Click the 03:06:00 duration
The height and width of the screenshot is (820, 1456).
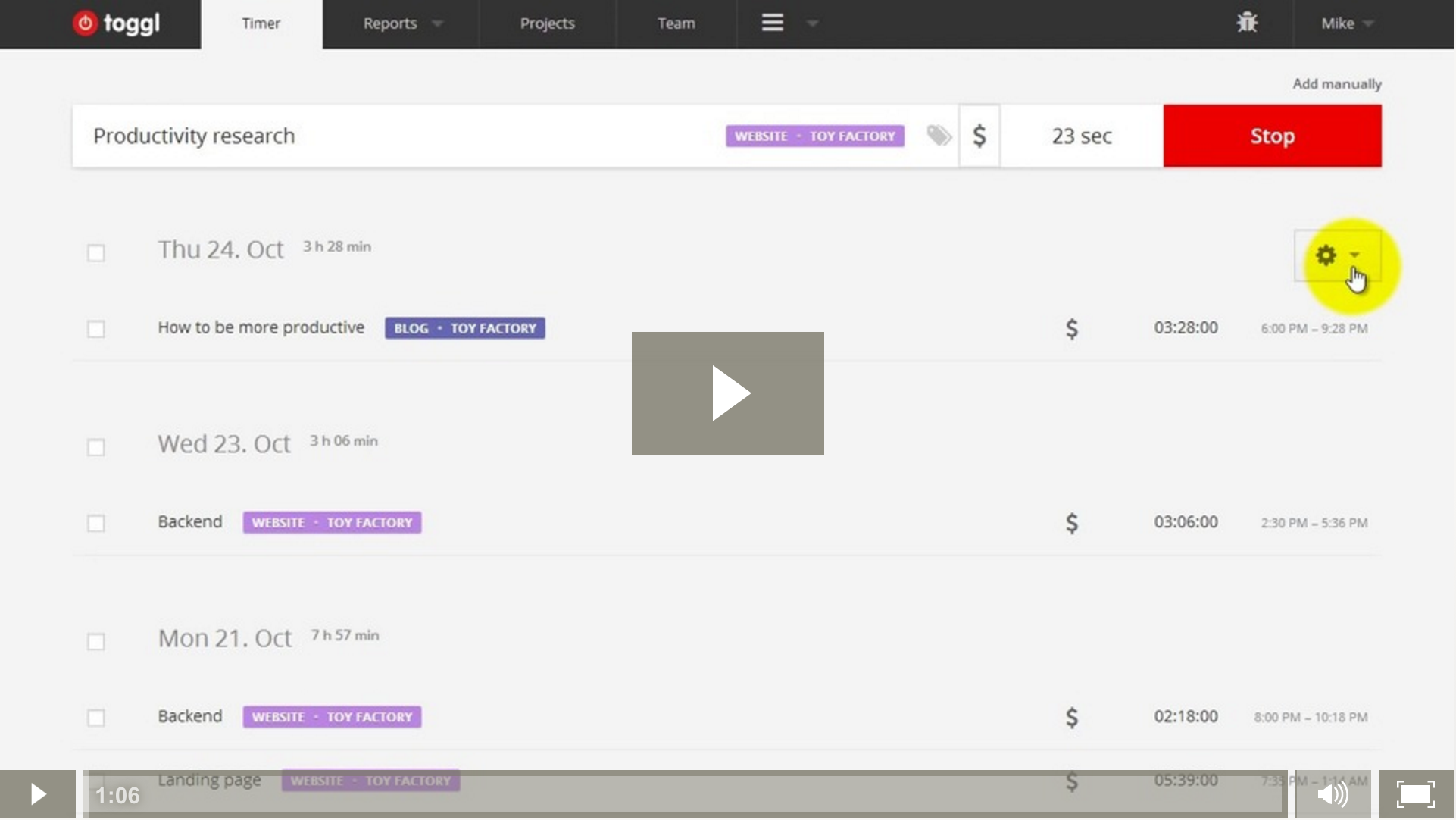1186,522
